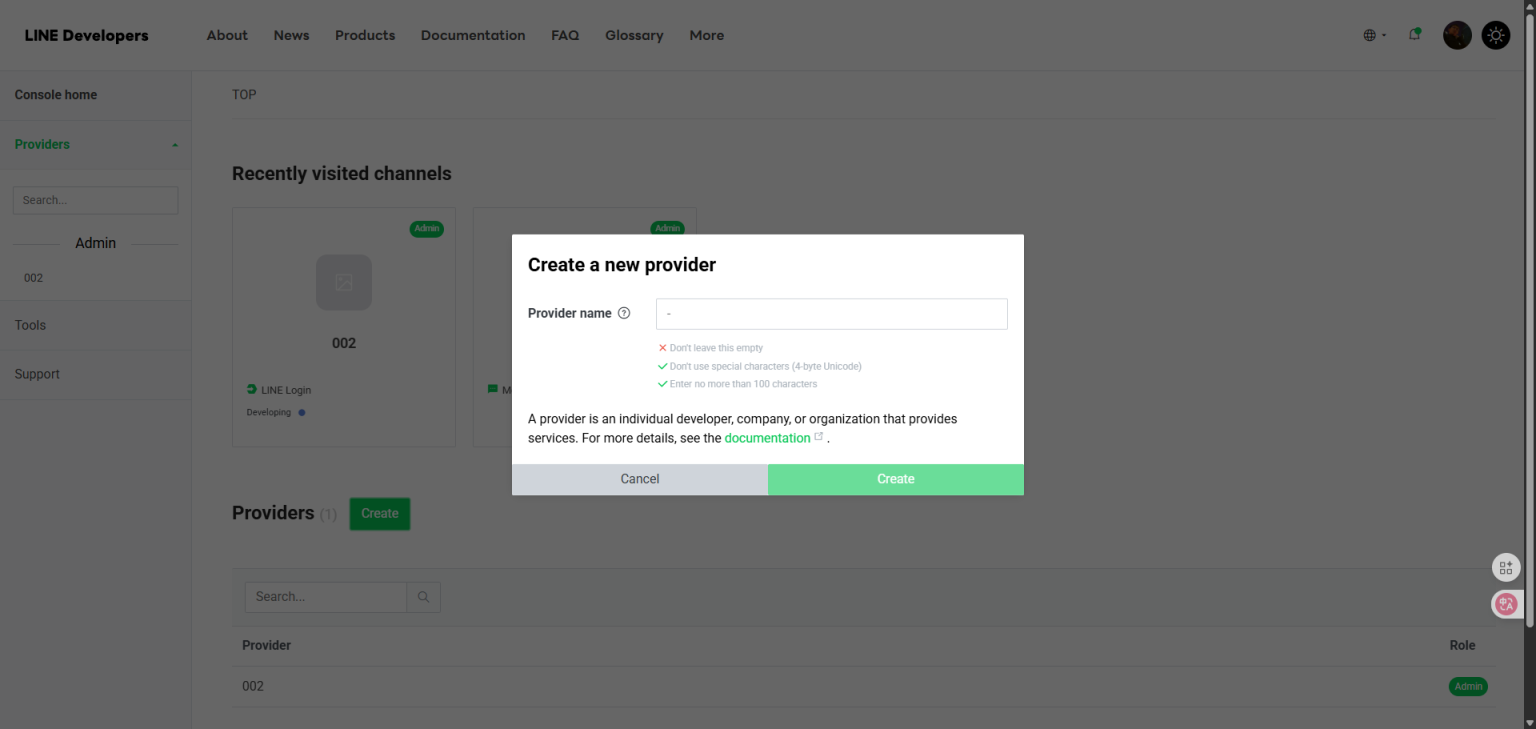Open the notifications bell
1536x729 pixels.
(1415, 35)
